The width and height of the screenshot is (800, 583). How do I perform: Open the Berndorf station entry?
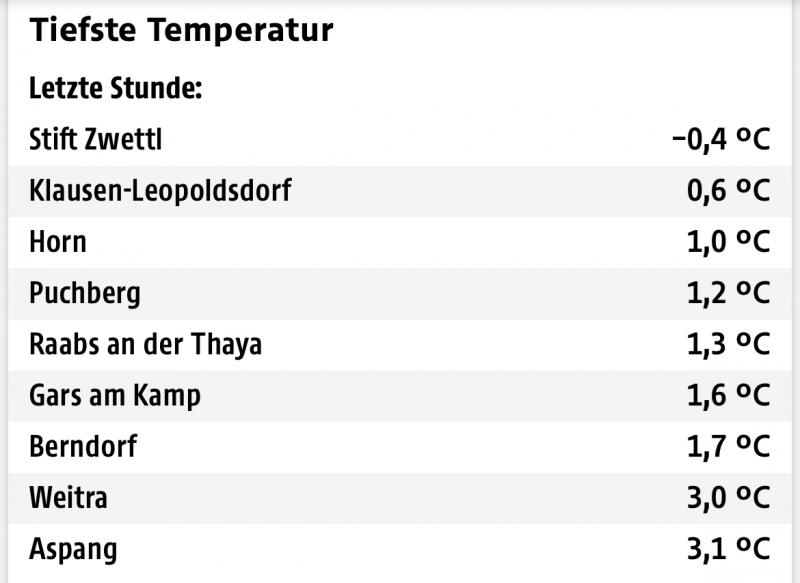83,447
